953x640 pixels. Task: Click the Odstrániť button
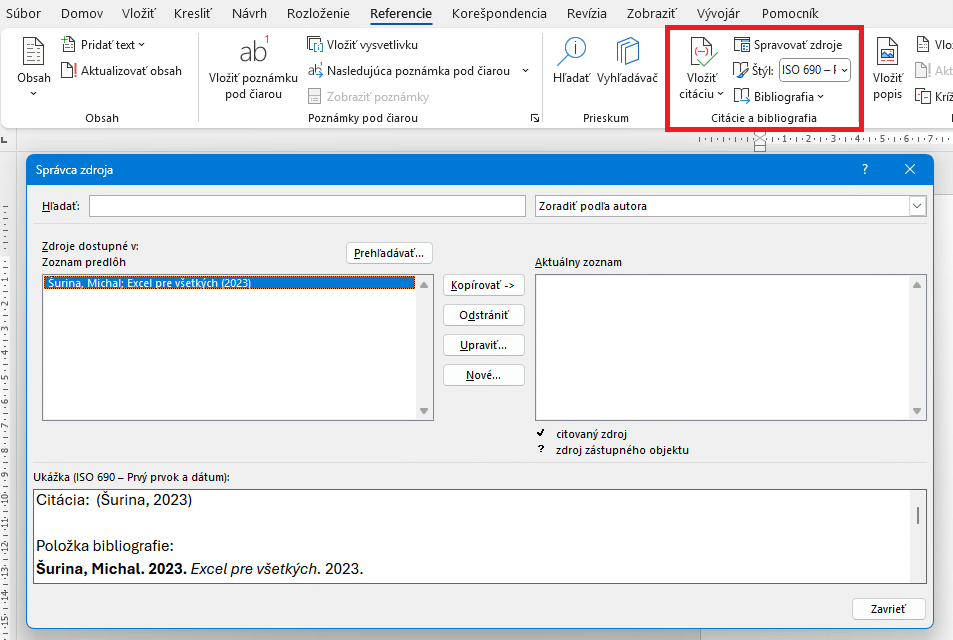(x=483, y=315)
